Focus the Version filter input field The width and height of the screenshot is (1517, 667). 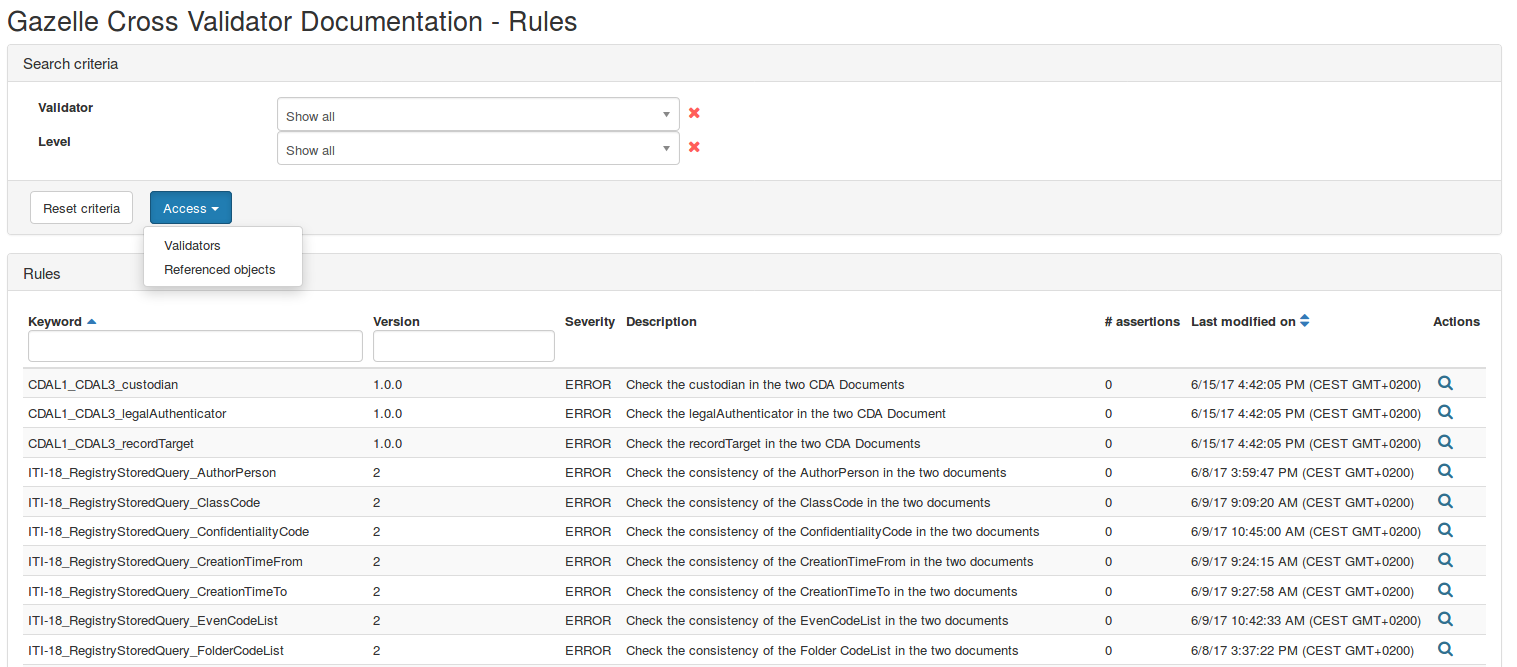(463, 346)
